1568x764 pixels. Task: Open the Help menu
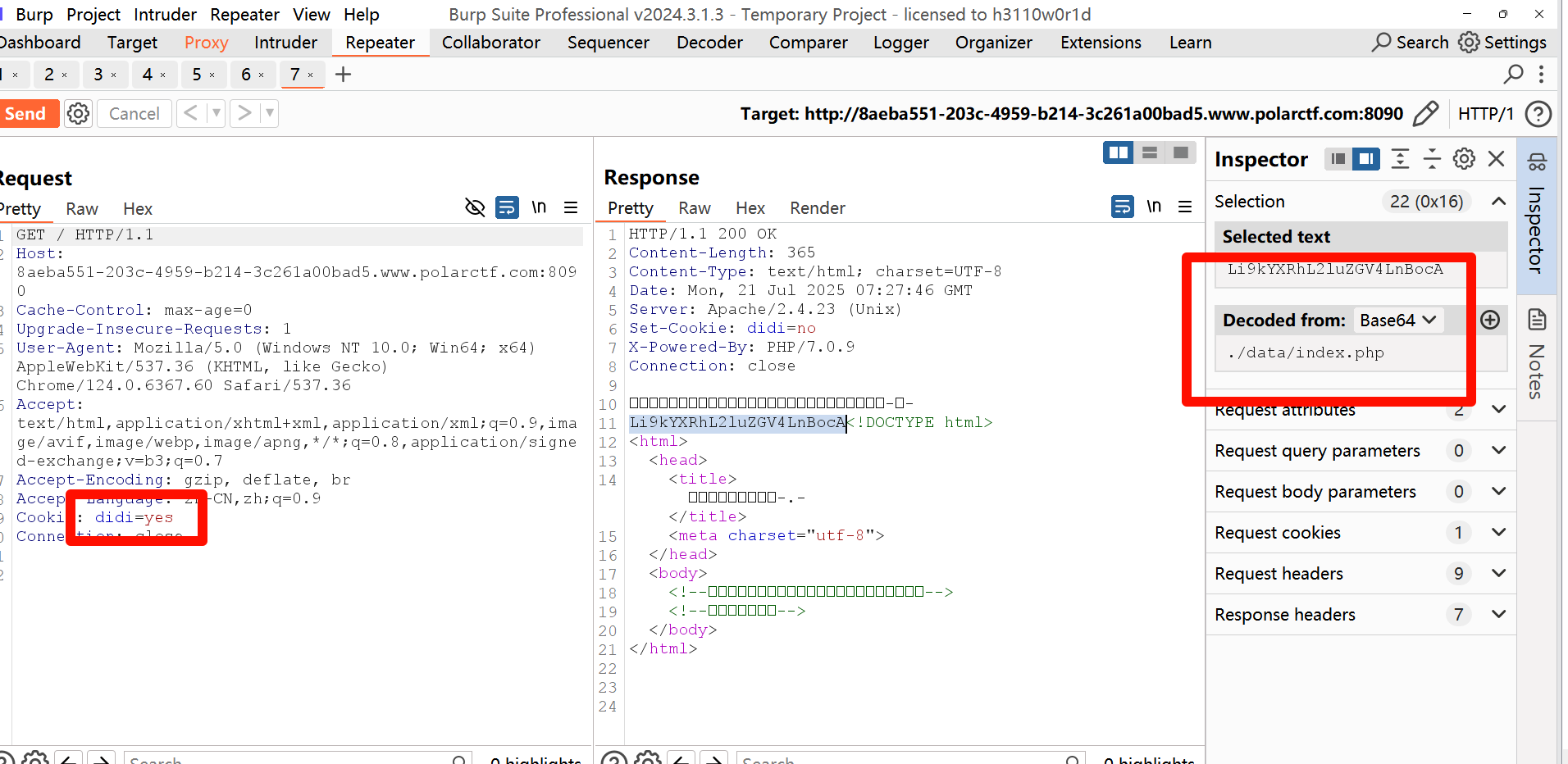(362, 14)
